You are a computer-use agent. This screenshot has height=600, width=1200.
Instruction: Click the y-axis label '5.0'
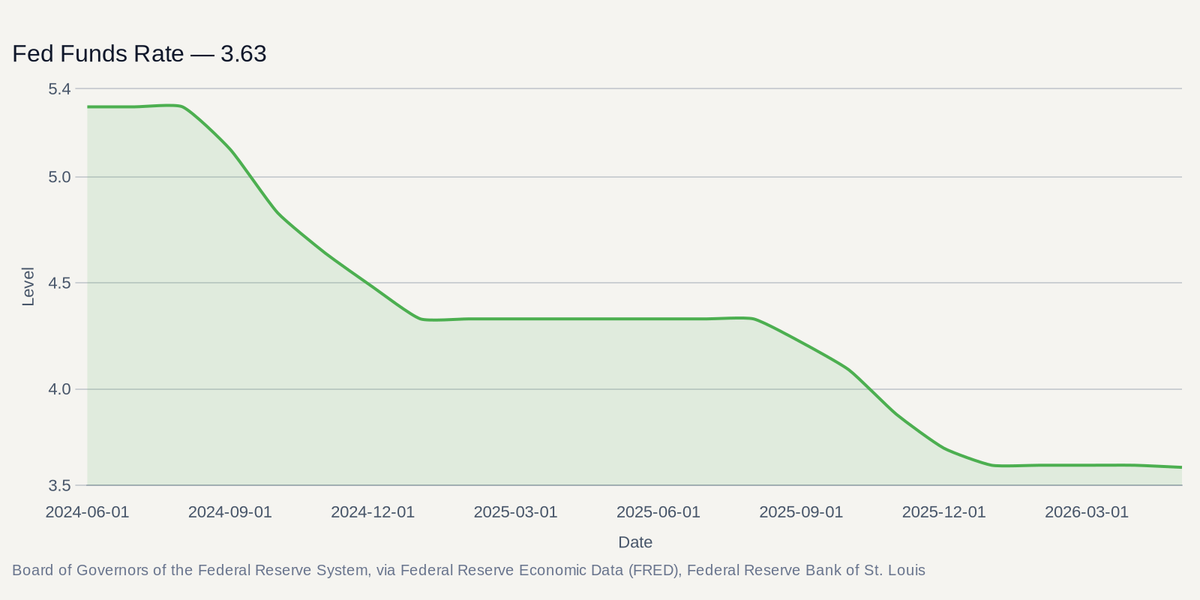coord(59,177)
